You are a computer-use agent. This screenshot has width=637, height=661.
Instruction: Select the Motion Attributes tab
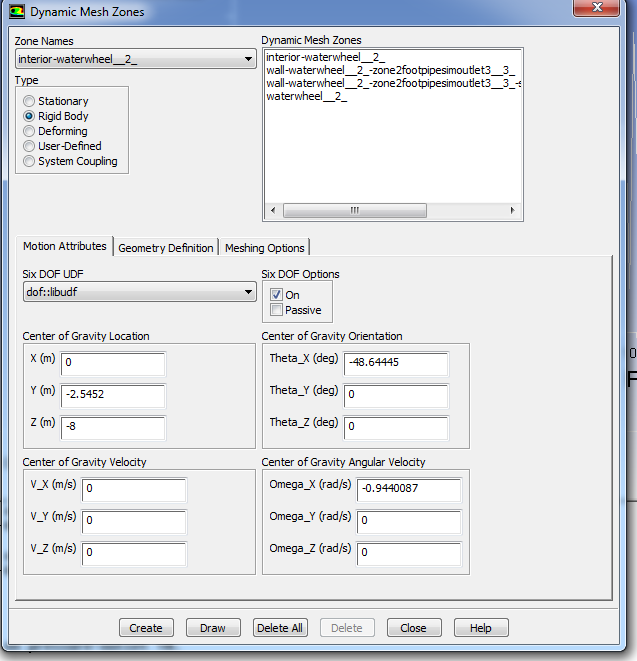tap(65, 247)
